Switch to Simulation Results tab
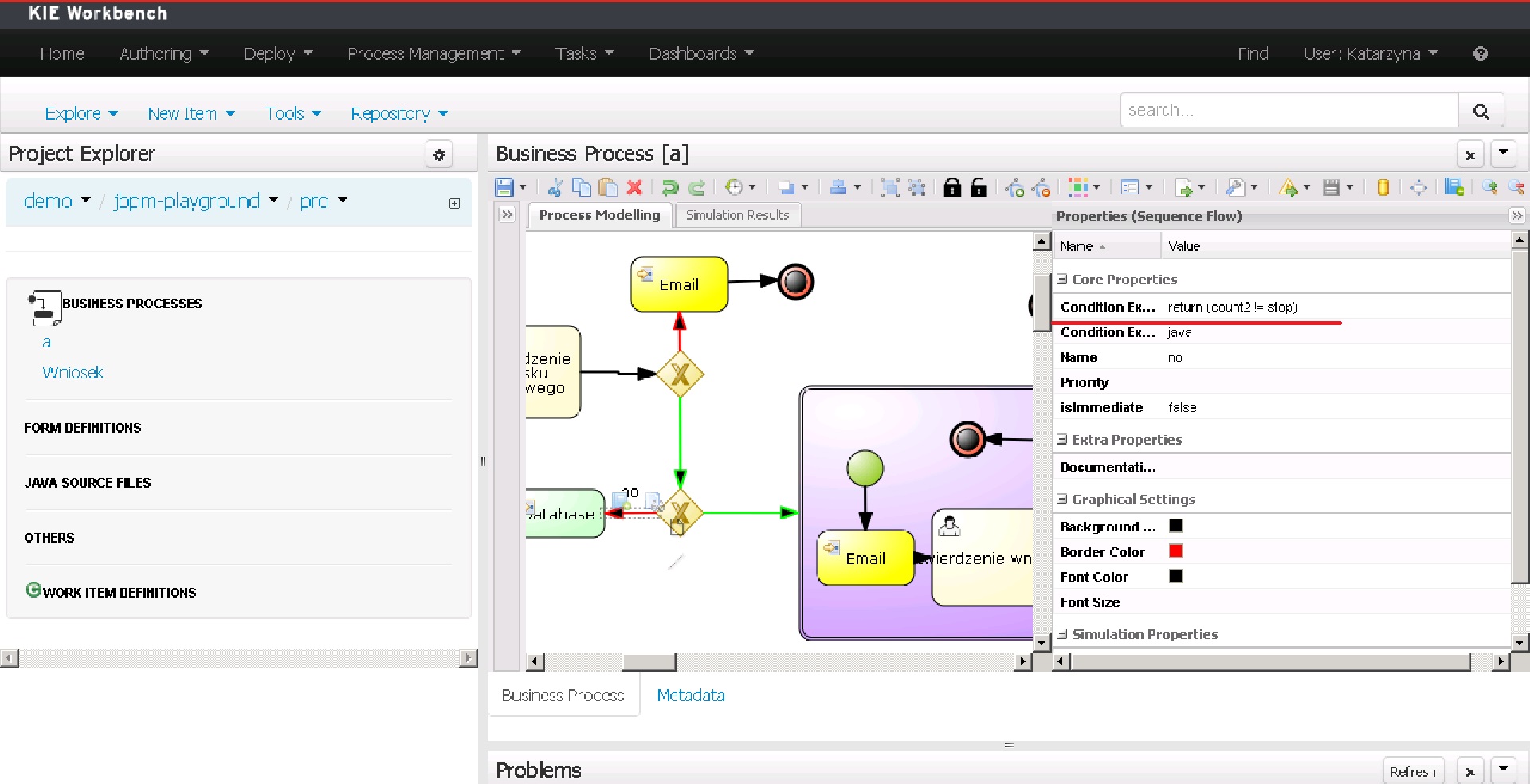 tap(738, 215)
